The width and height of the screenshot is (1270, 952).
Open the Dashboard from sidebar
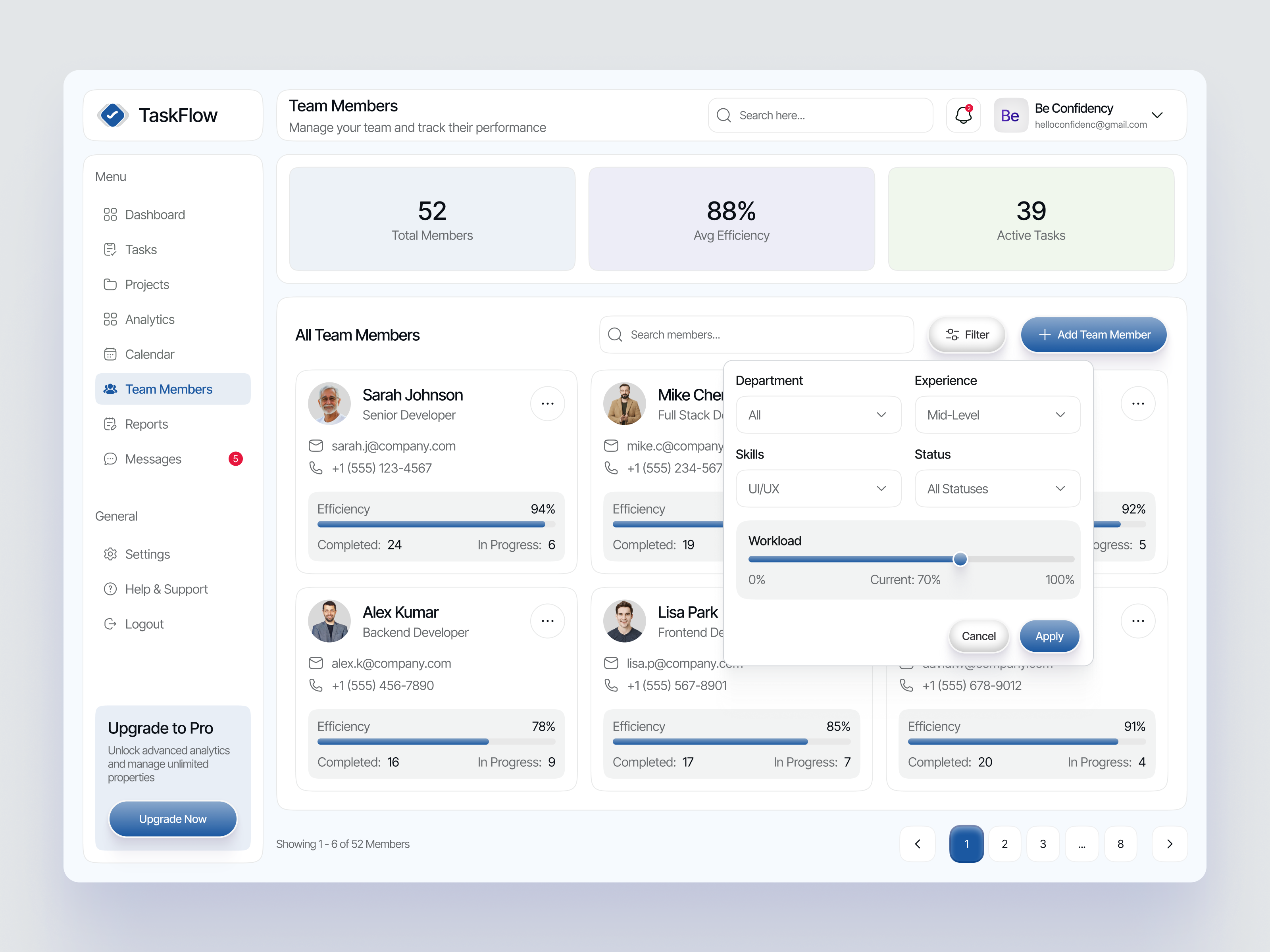coord(154,214)
